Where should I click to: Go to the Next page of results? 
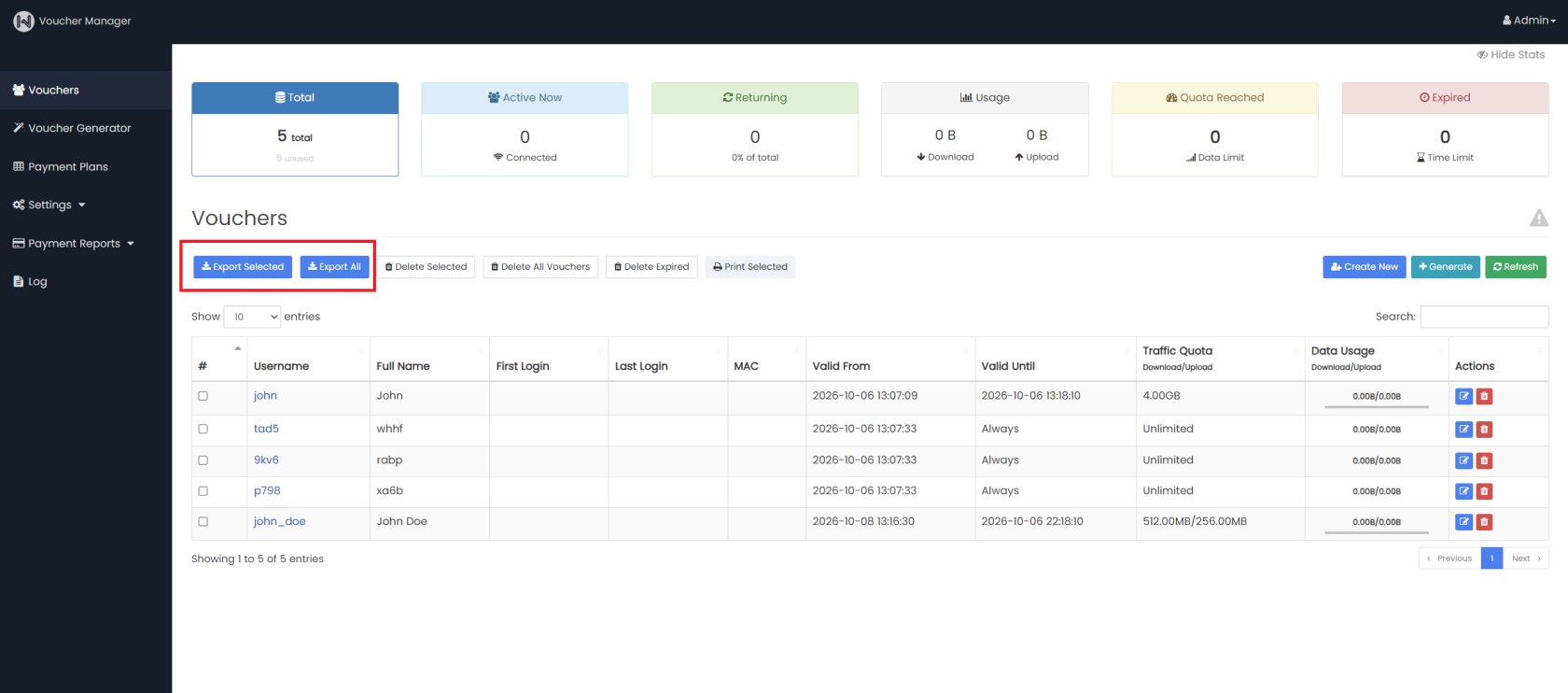coord(1526,559)
